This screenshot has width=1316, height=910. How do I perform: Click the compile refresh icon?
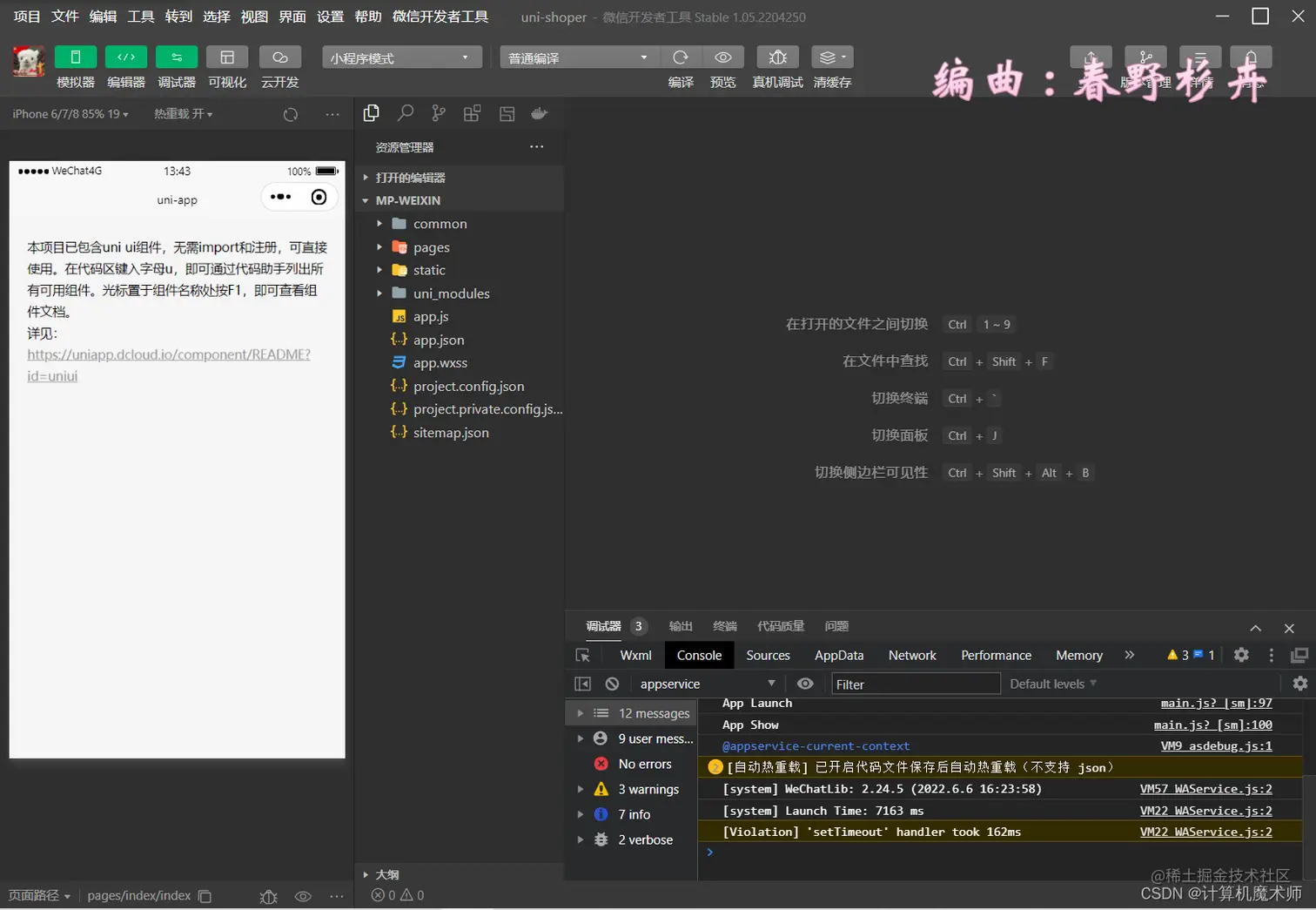coord(681,57)
